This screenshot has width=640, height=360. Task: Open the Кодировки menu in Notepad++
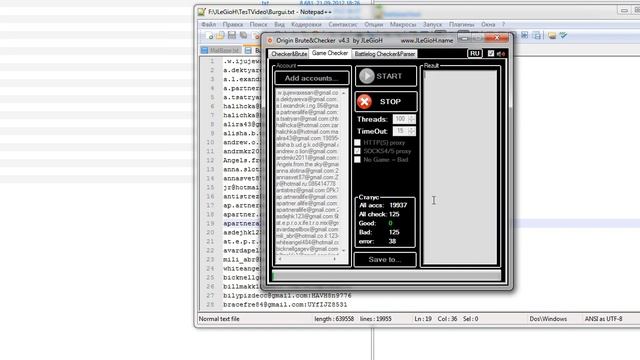click(x=306, y=24)
